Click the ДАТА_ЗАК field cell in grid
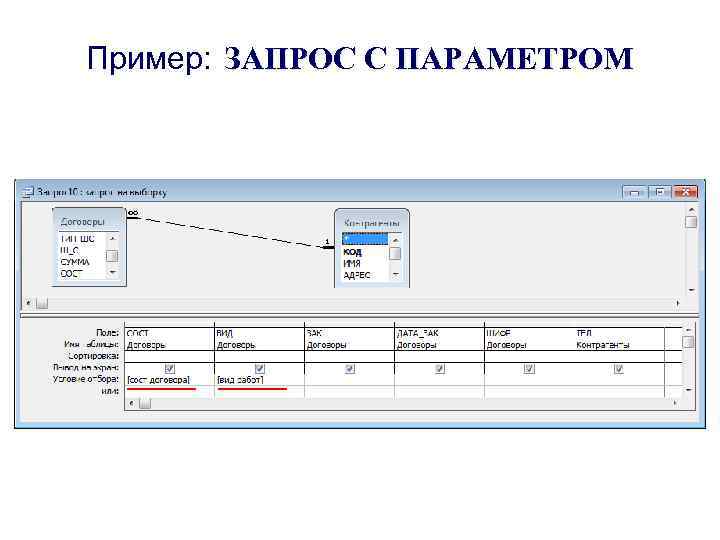 [x=439, y=333]
